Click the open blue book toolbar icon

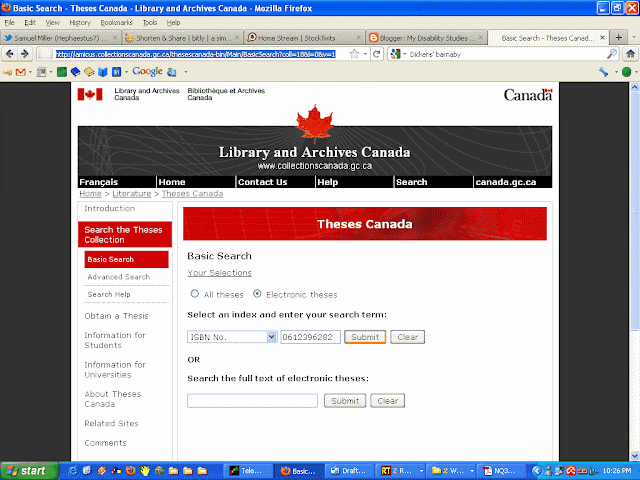(x=102, y=72)
